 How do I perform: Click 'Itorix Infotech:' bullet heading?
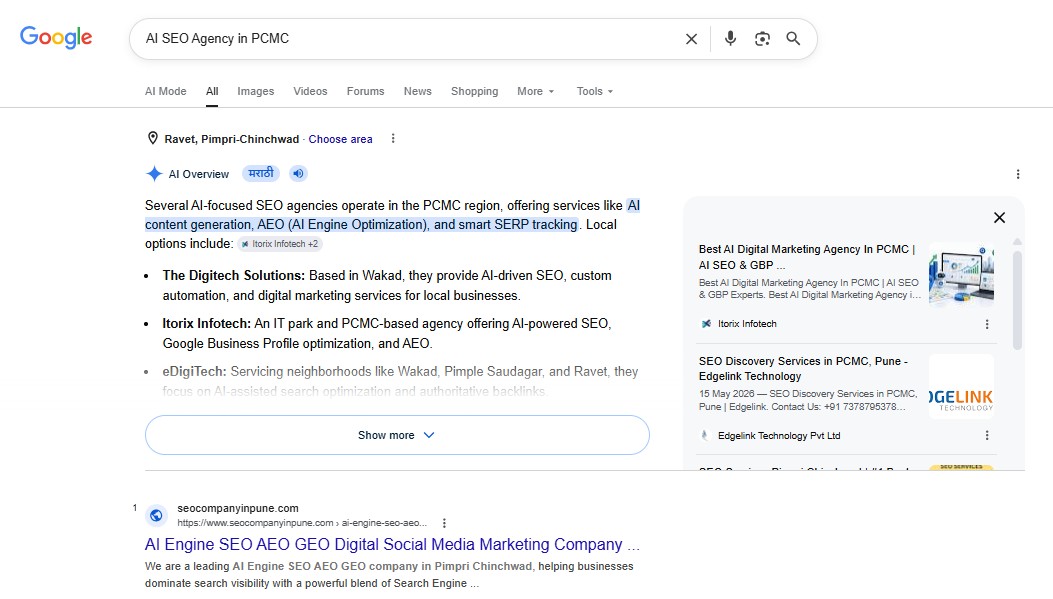tap(207, 324)
